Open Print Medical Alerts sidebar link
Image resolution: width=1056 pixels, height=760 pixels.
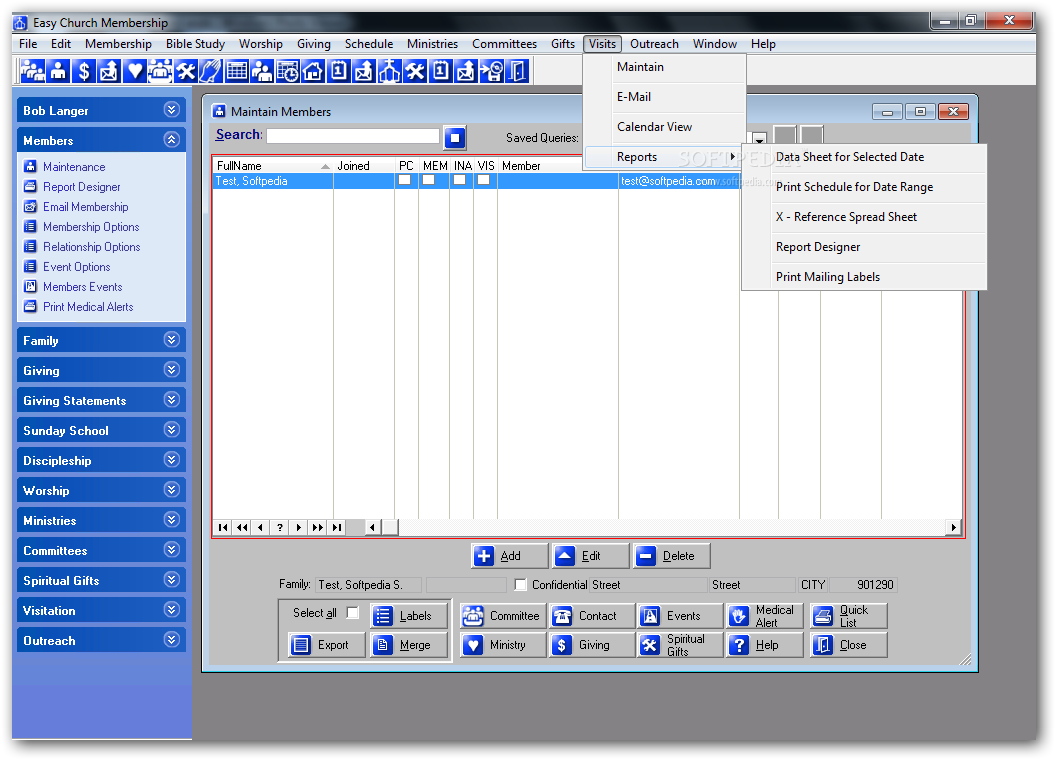[88, 307]
